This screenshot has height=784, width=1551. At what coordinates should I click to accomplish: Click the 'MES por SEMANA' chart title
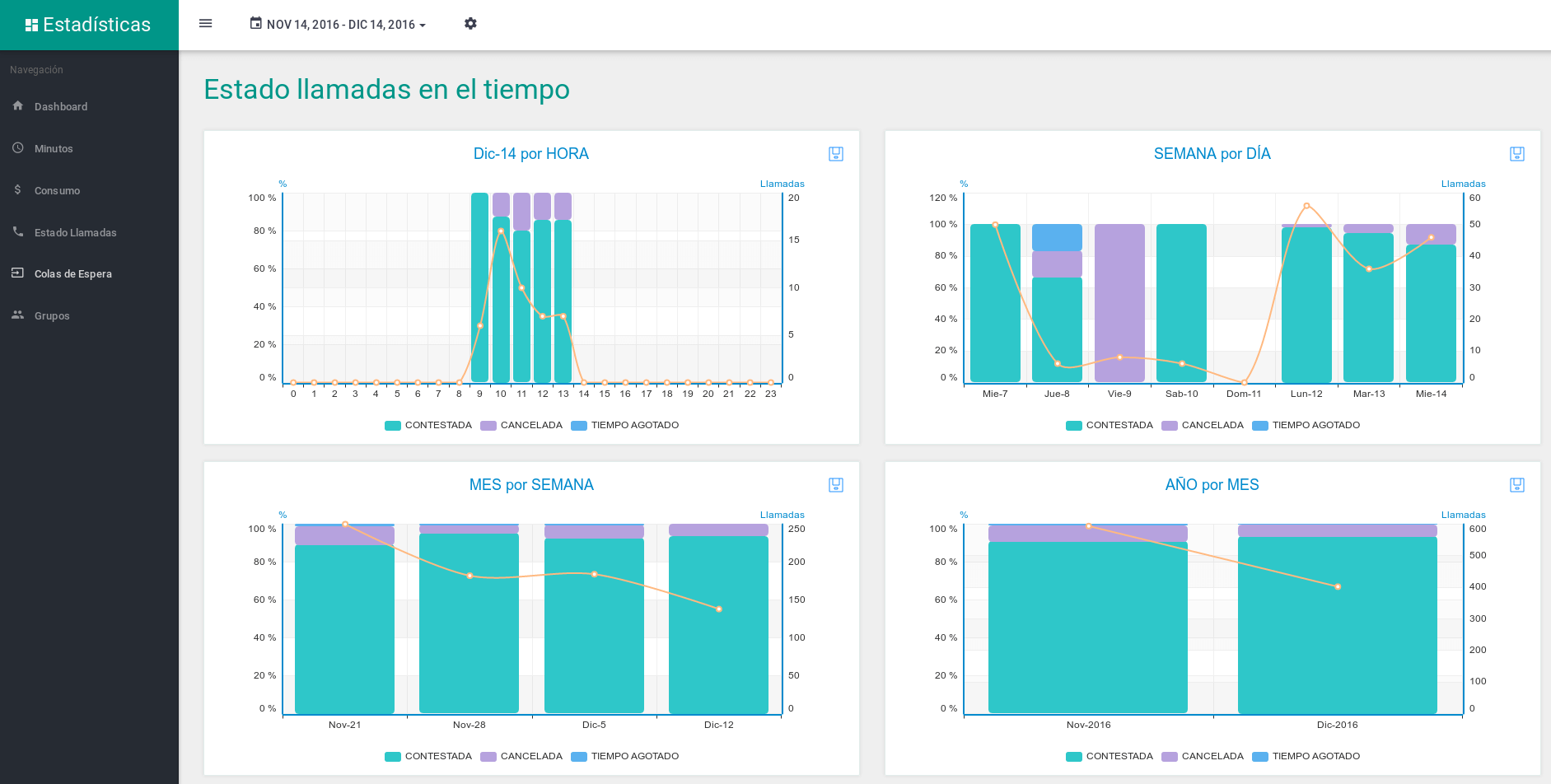(x=531, y=485)
